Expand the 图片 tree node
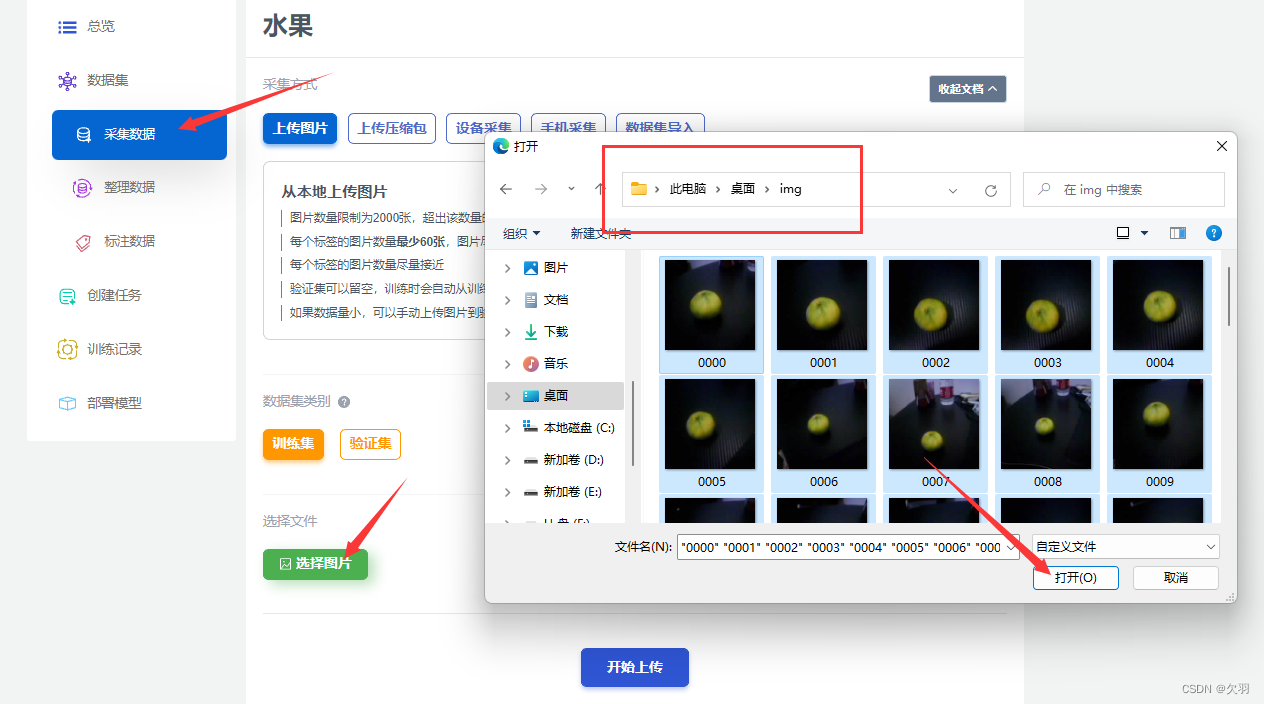Image resolution: width=1264 pixels, height=704 pixels. tap(508, 268)
